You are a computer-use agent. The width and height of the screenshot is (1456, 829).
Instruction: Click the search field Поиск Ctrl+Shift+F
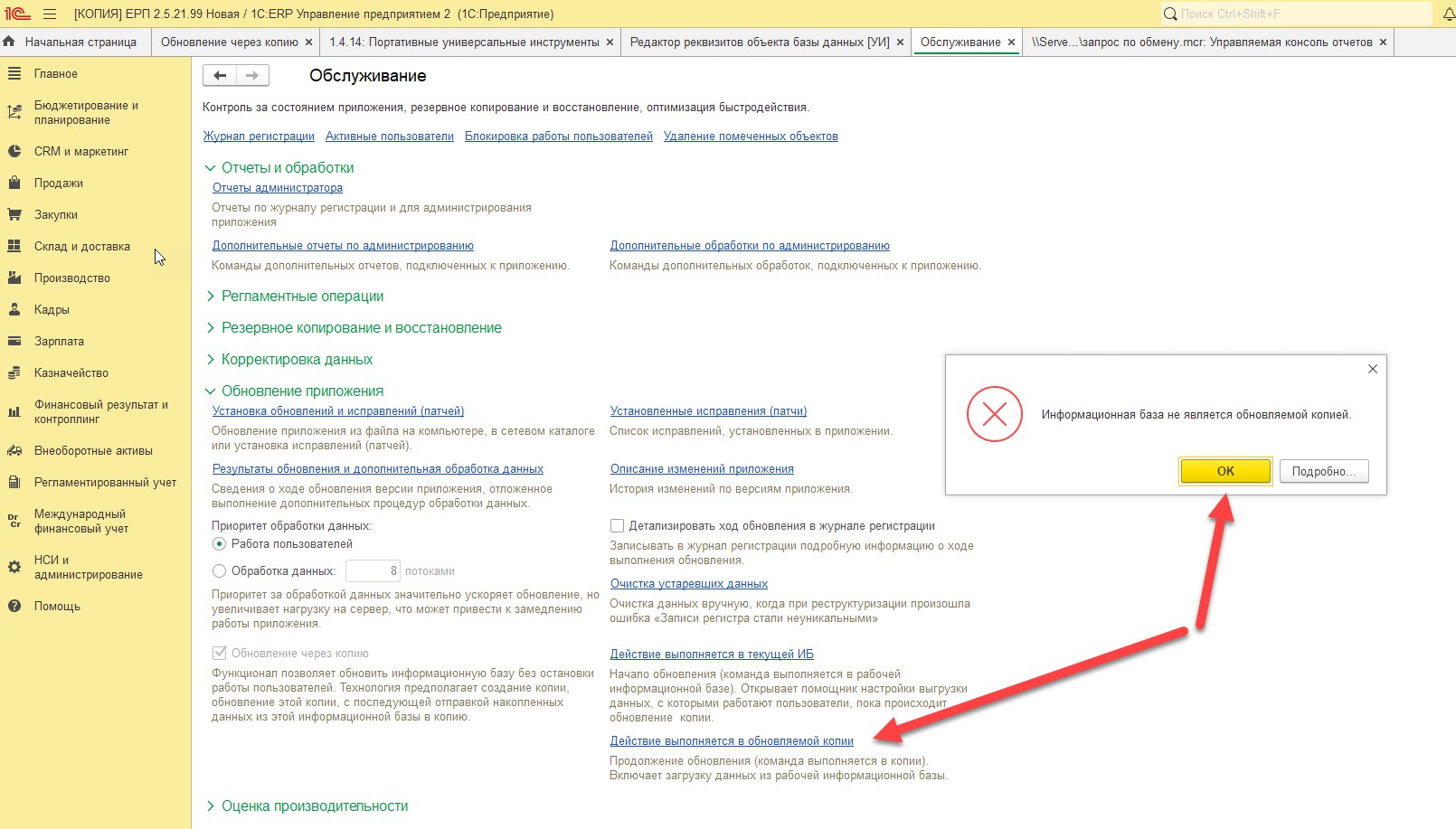click(x=1297, y=14)
